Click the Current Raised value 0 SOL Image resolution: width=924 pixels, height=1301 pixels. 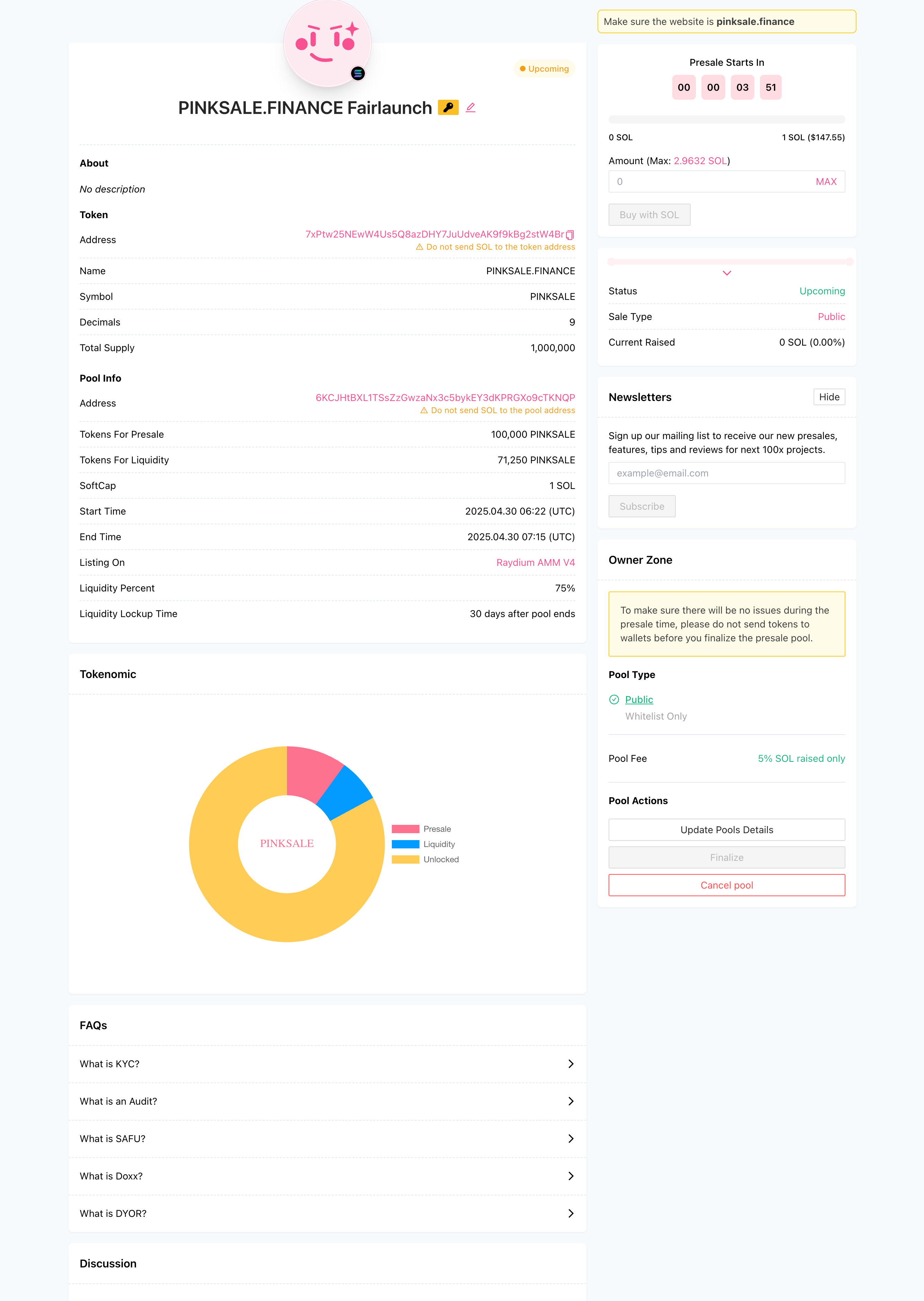tap(812, 342)
